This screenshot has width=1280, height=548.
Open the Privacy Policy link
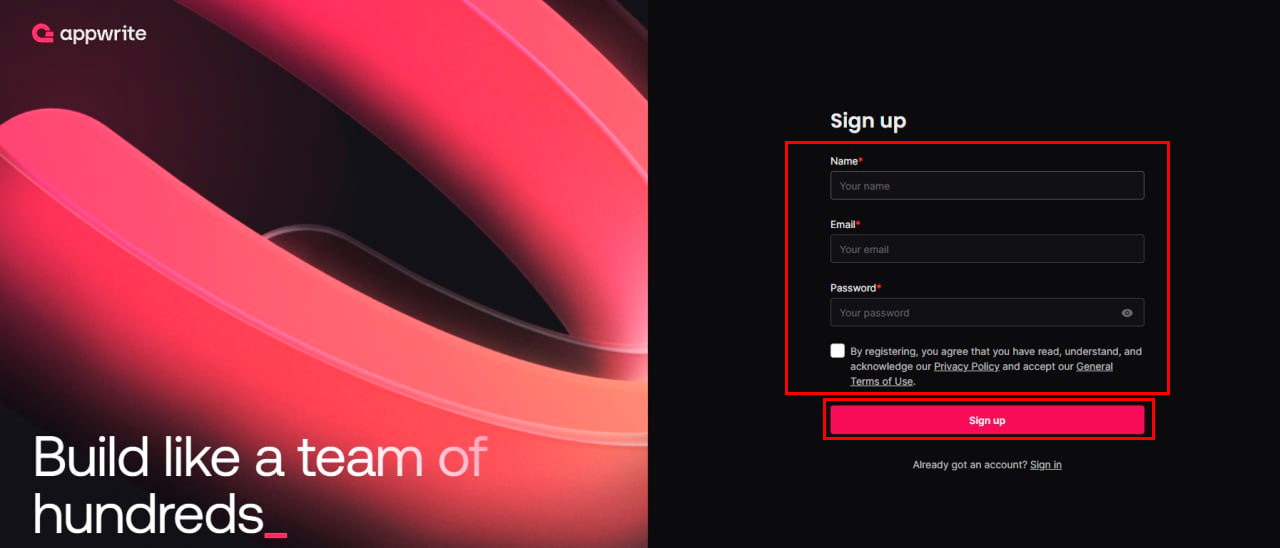coord(966,367)
